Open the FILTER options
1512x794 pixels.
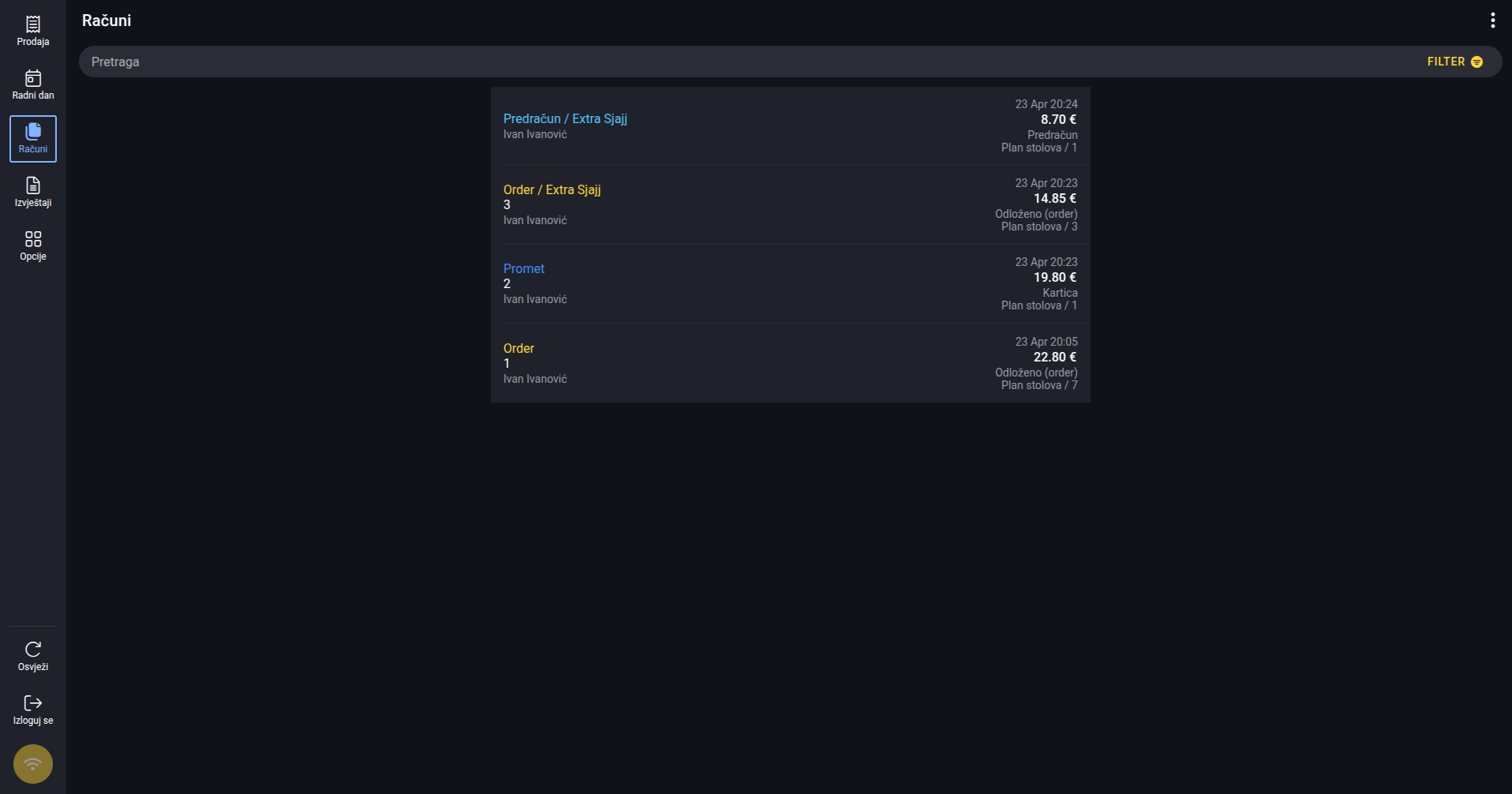tap(1454, 62)
